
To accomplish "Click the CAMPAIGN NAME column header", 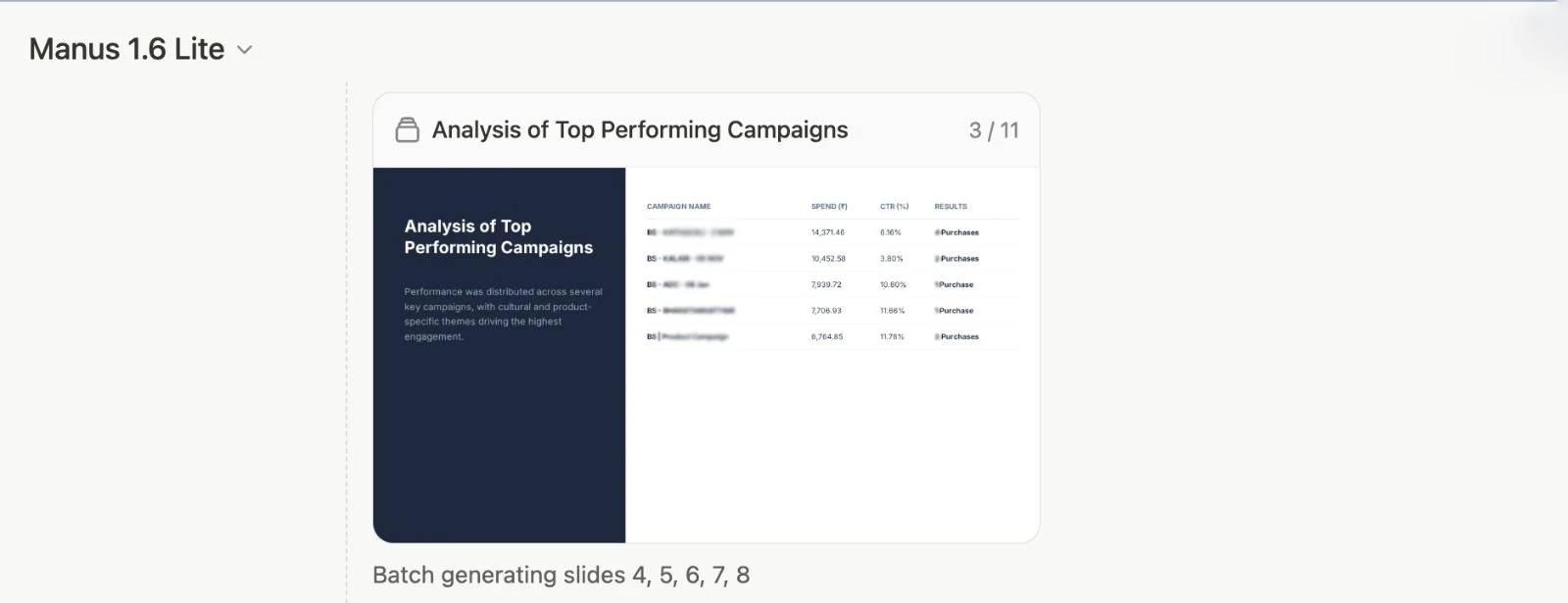I will pyautogui.click(x=680, y=206).
